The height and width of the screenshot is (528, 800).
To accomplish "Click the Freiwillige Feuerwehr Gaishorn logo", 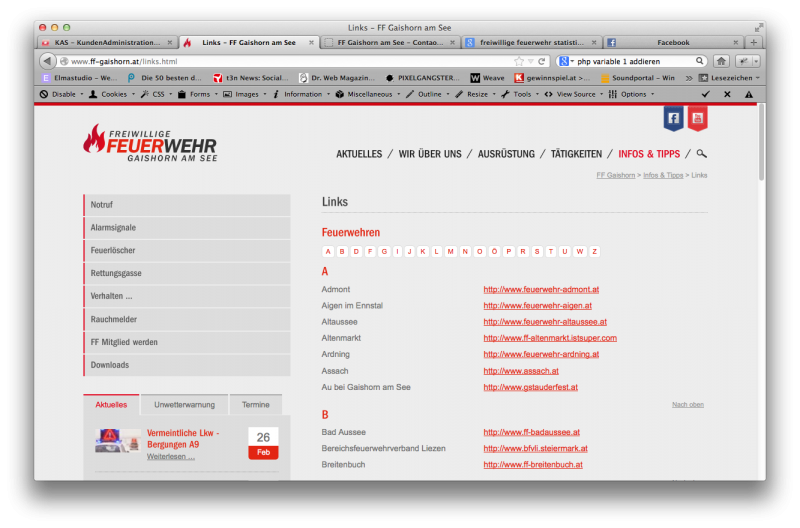I will click(x=151, y=143).
